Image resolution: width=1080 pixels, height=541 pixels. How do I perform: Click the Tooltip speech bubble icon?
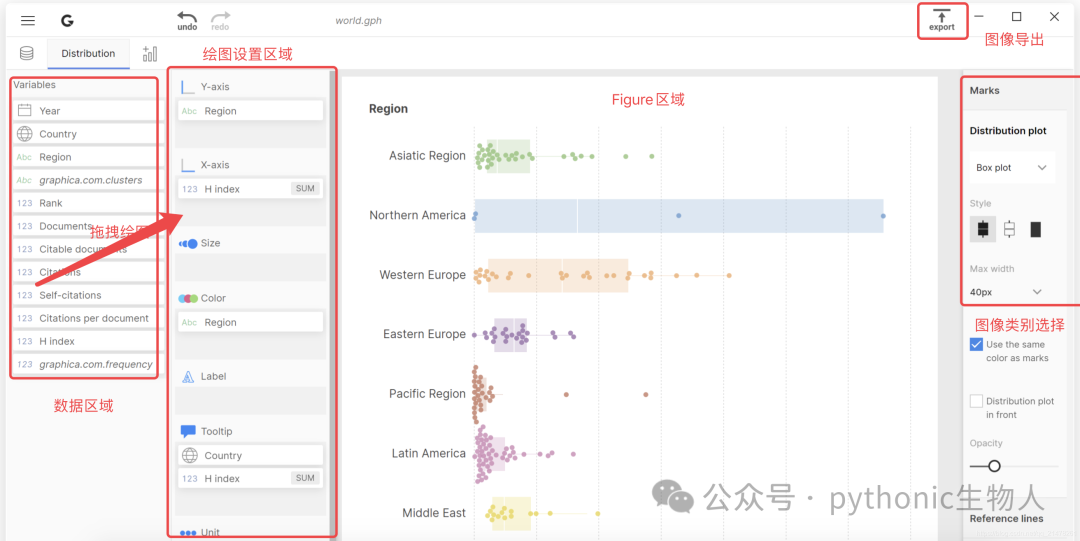point(188,431)
